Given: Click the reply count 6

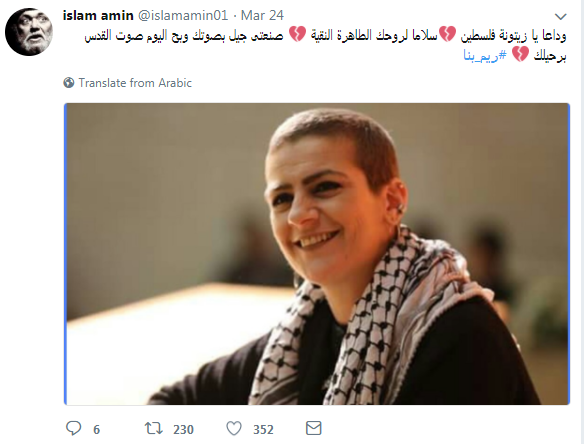Looking at the screenshot, I should (96, 429).
